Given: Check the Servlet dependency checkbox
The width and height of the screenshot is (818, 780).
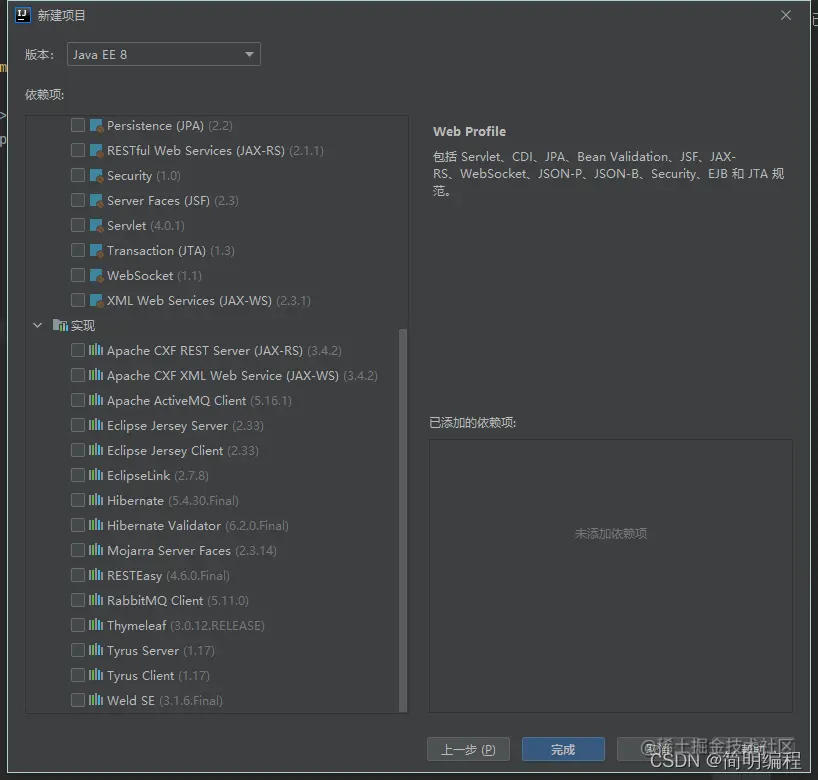Looking at the screenshot, I should click(x=78, y=225).
